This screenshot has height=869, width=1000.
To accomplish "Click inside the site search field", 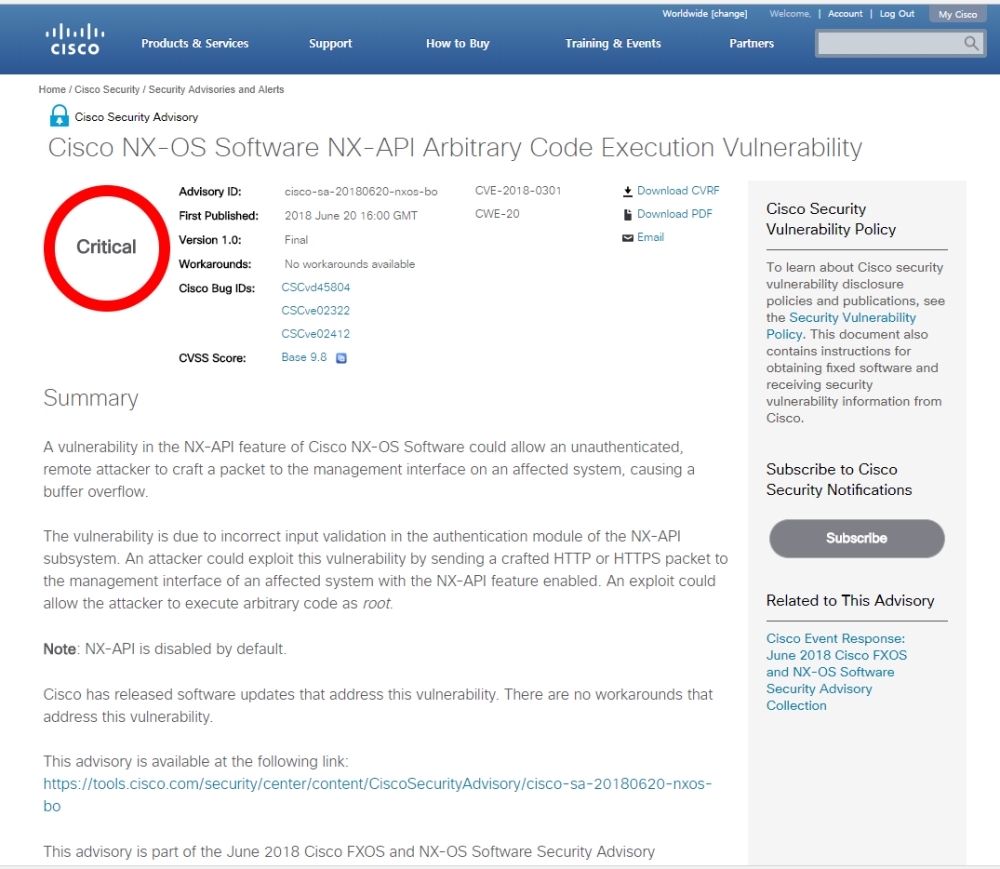I will [890, 43].
